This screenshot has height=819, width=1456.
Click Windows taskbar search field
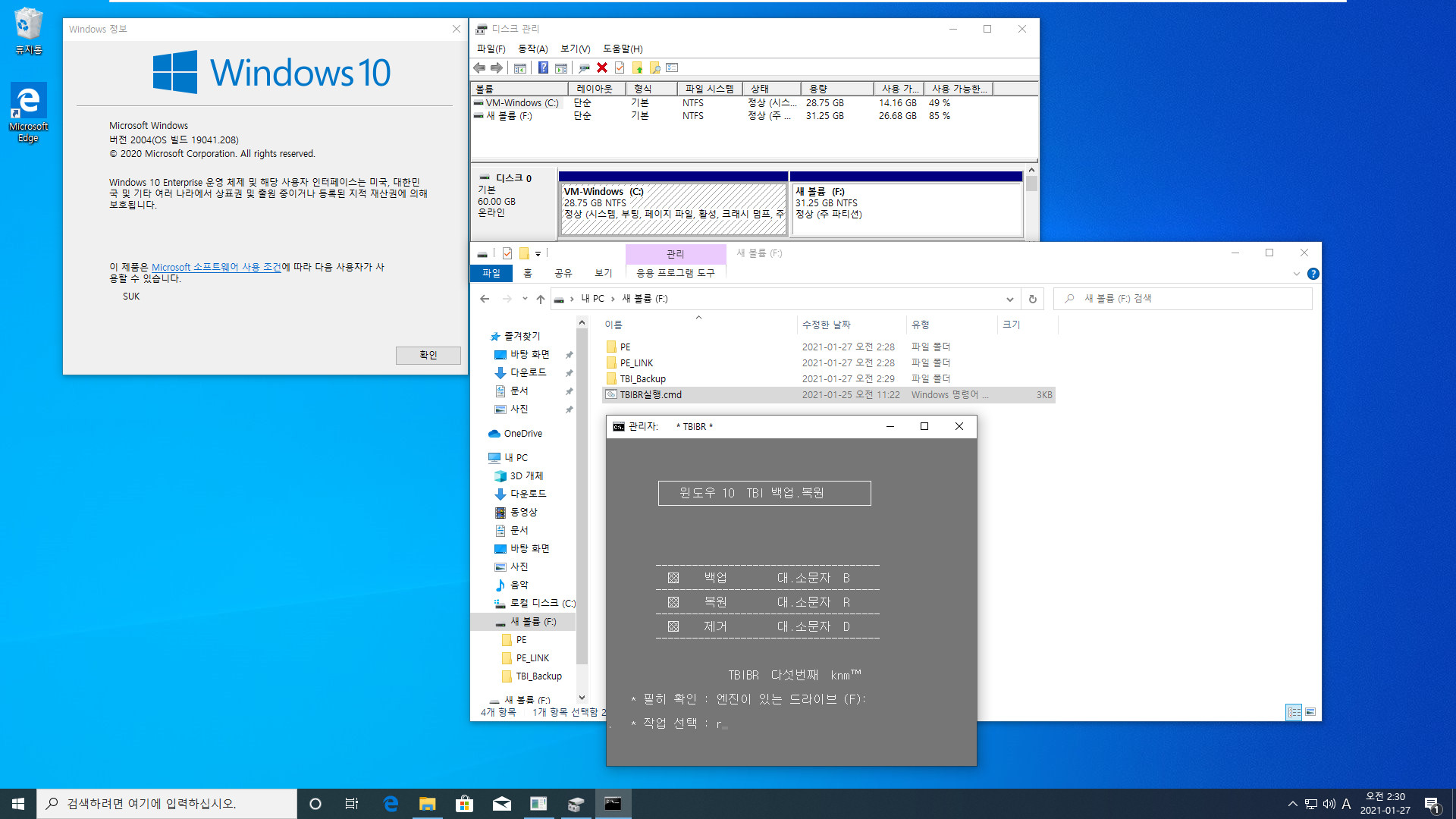167,804
